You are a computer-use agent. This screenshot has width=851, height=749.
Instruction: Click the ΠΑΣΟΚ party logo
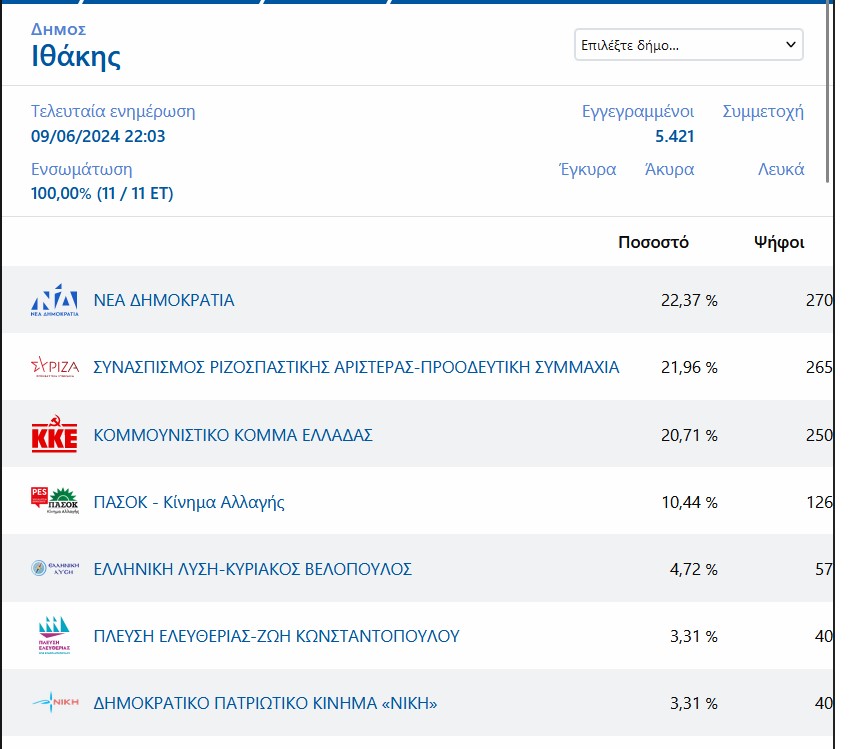(55, 501)
